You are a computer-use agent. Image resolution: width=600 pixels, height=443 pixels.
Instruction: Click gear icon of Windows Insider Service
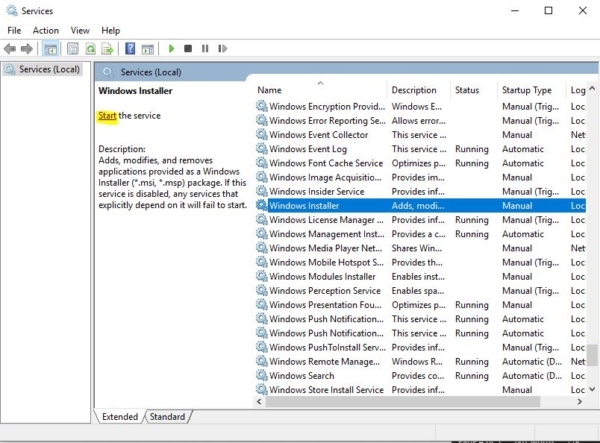tap(261, 191)
